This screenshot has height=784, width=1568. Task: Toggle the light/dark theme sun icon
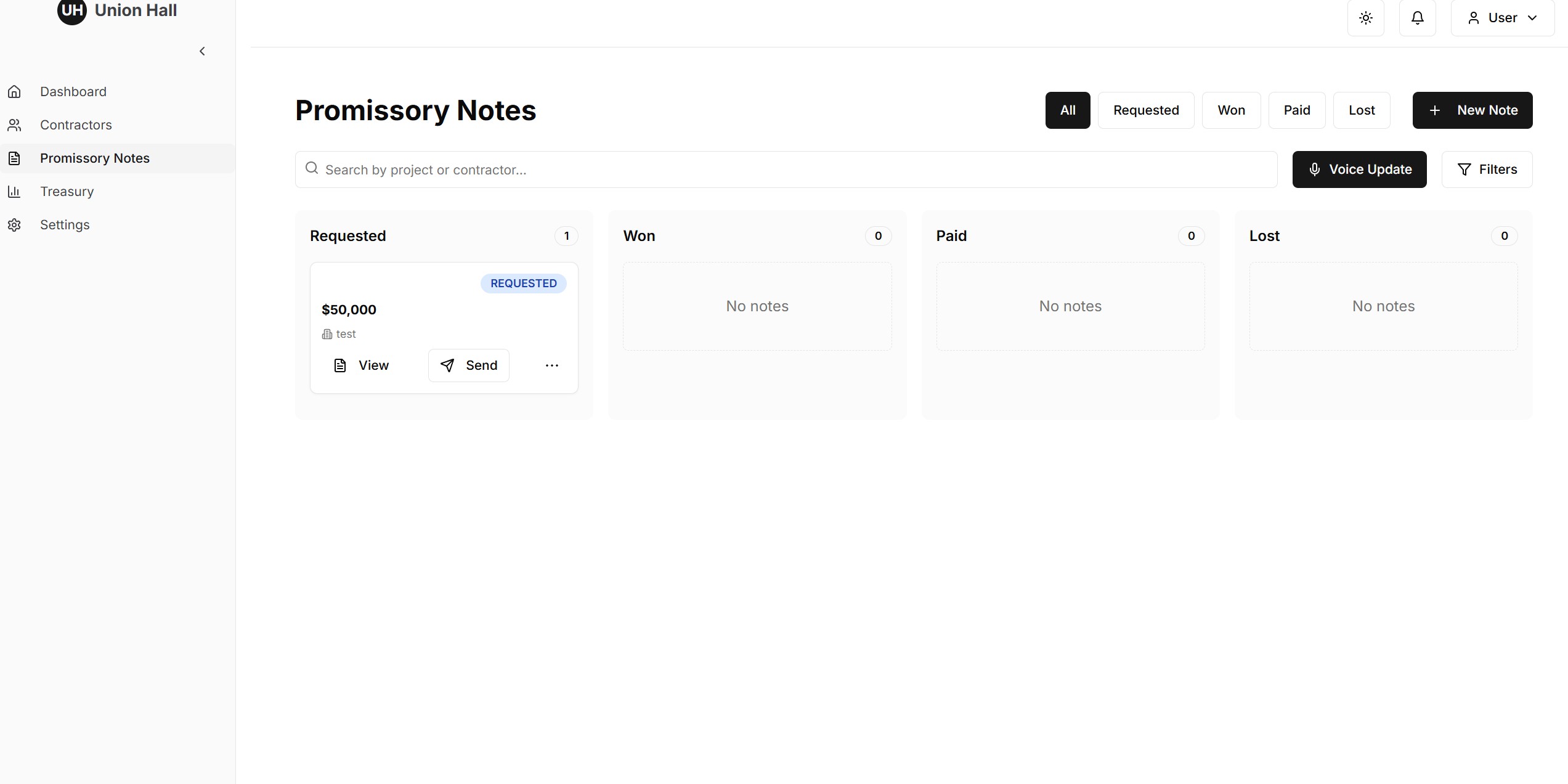(1365, 18)
